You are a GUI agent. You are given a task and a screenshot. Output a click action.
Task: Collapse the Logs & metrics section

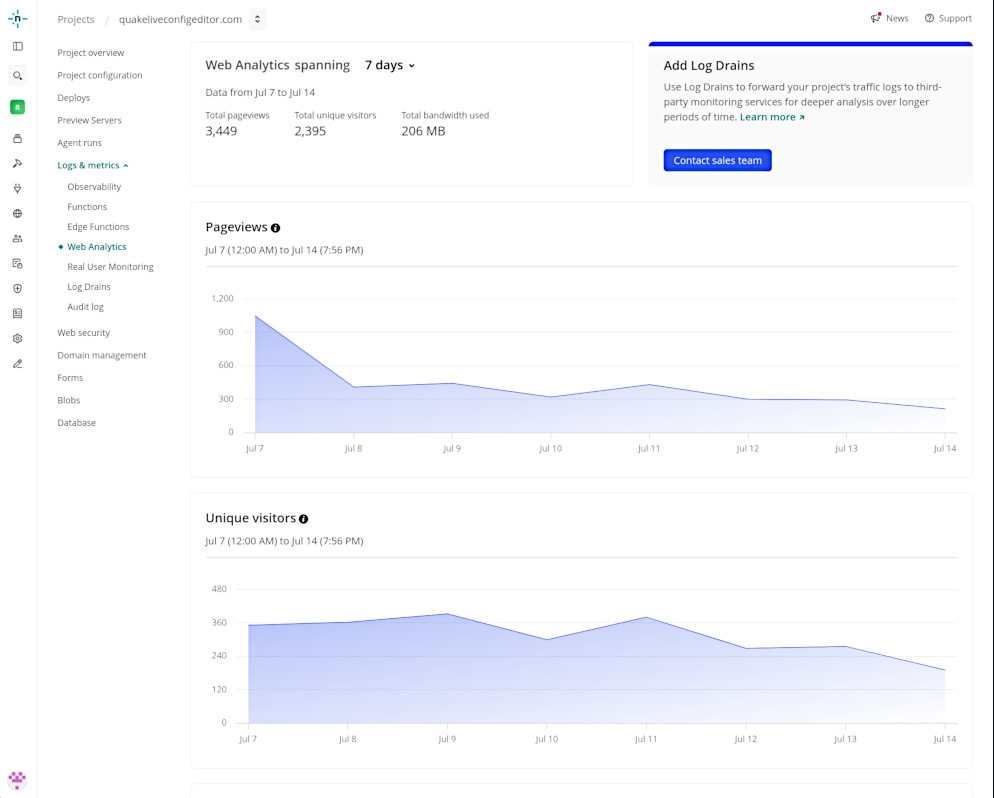(93, 165)
